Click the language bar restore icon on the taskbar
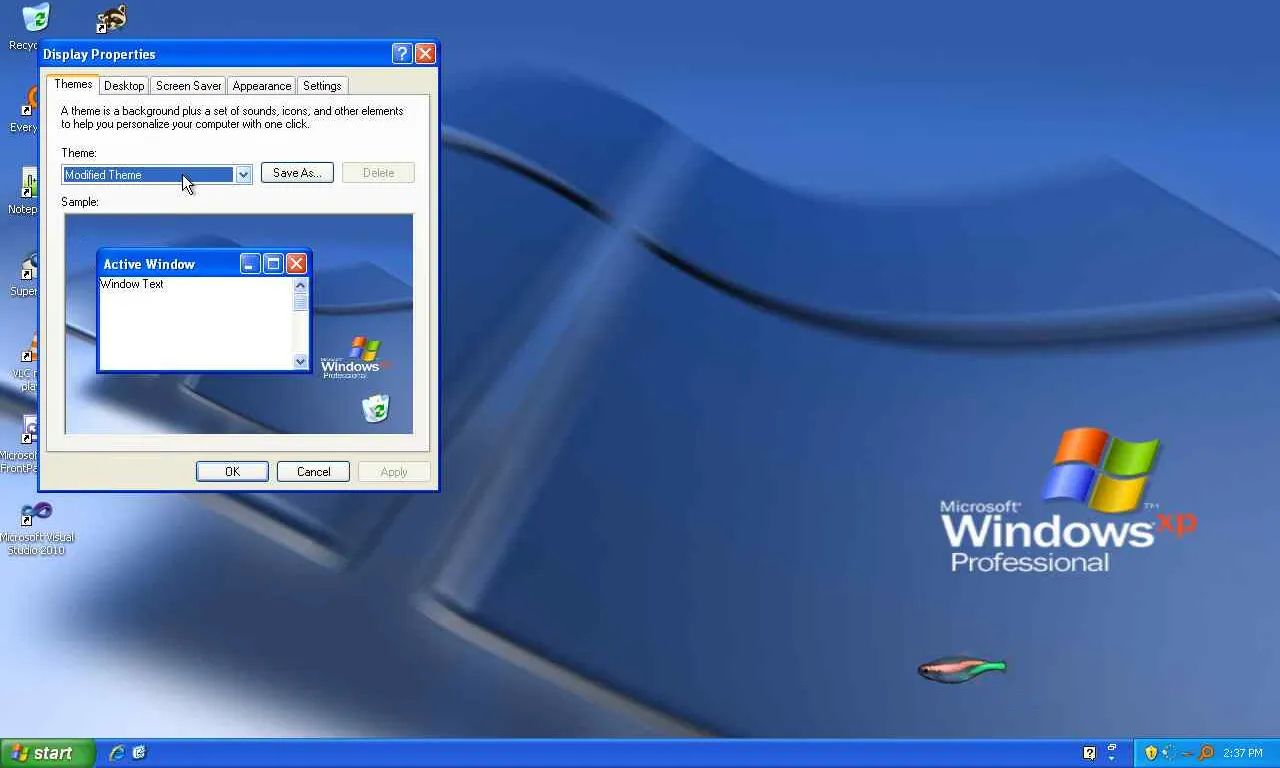Image resolution: width=1280 pixels, height=768 pixels. click(1112, 747)
